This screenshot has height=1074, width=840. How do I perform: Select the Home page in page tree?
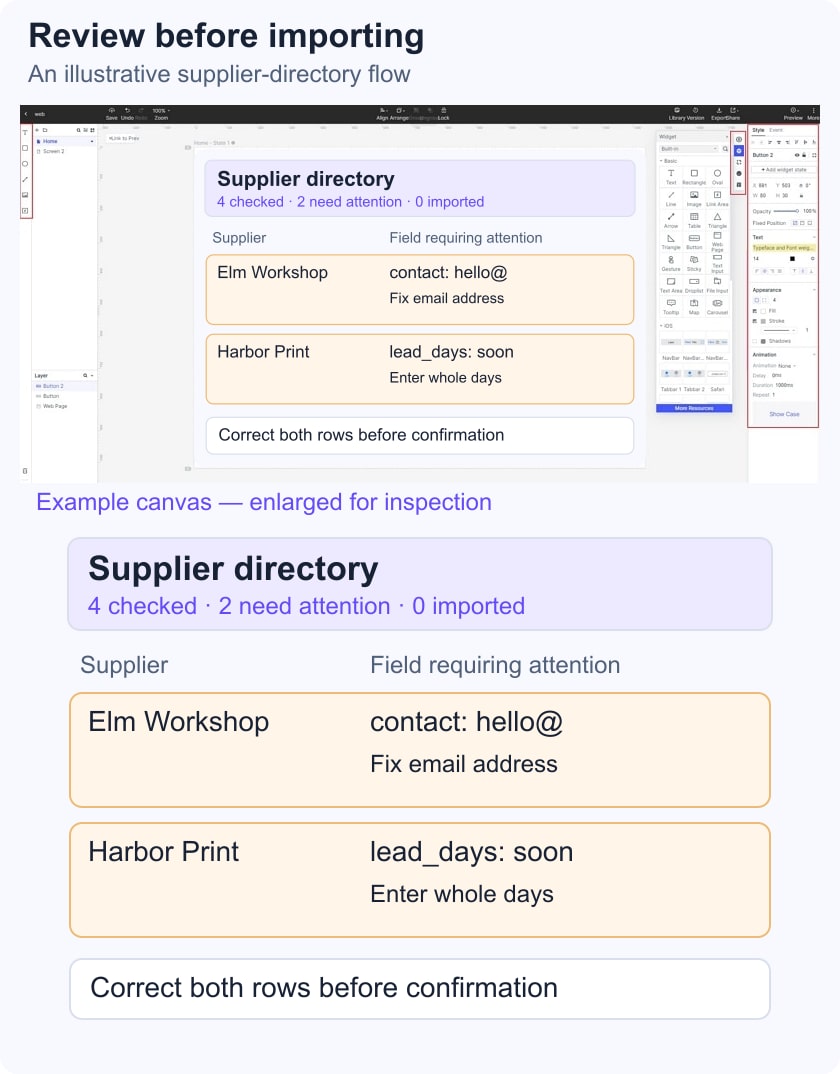pos(64,141)
